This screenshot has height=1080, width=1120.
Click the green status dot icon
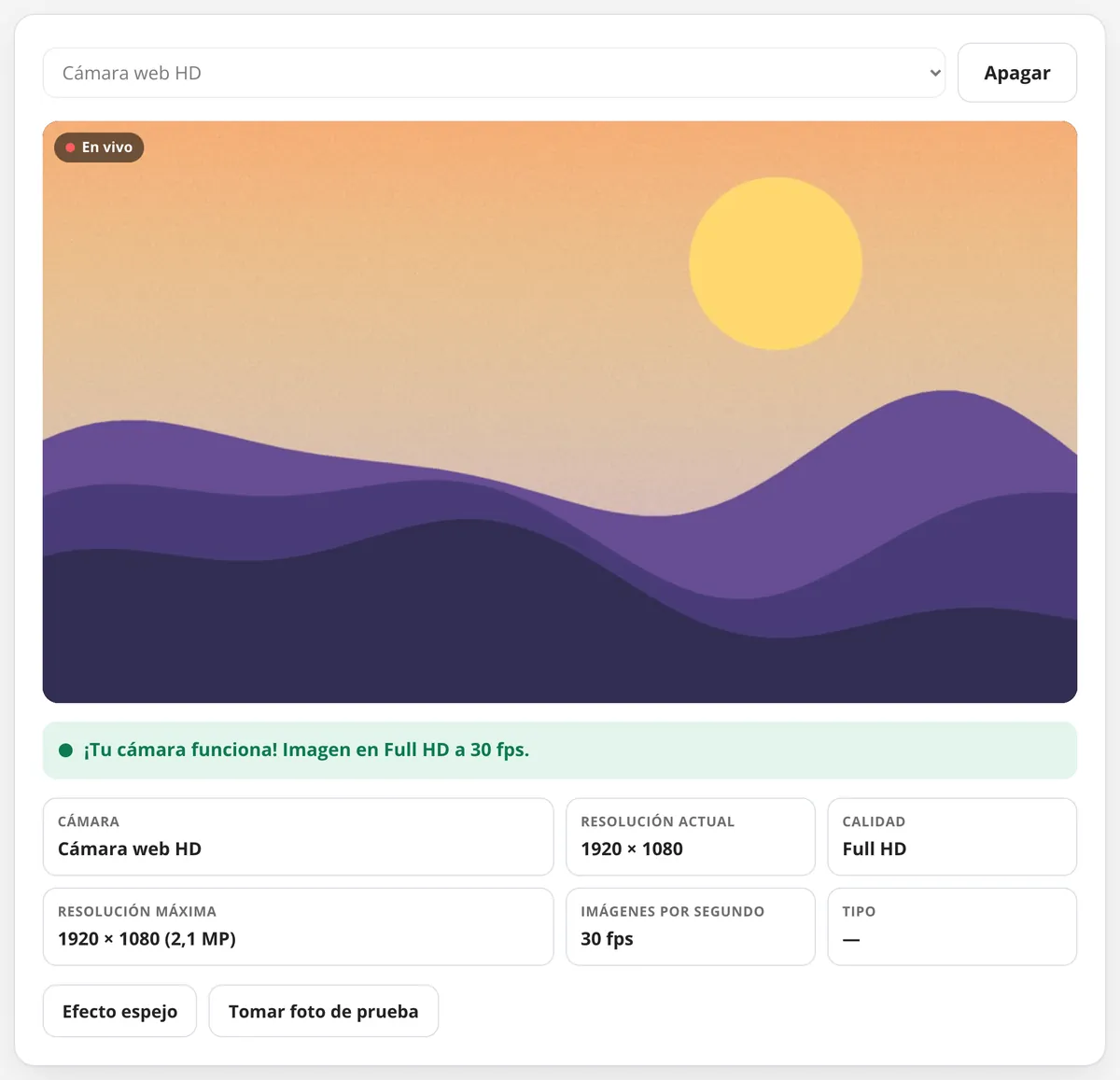click(x=66, y=750)
